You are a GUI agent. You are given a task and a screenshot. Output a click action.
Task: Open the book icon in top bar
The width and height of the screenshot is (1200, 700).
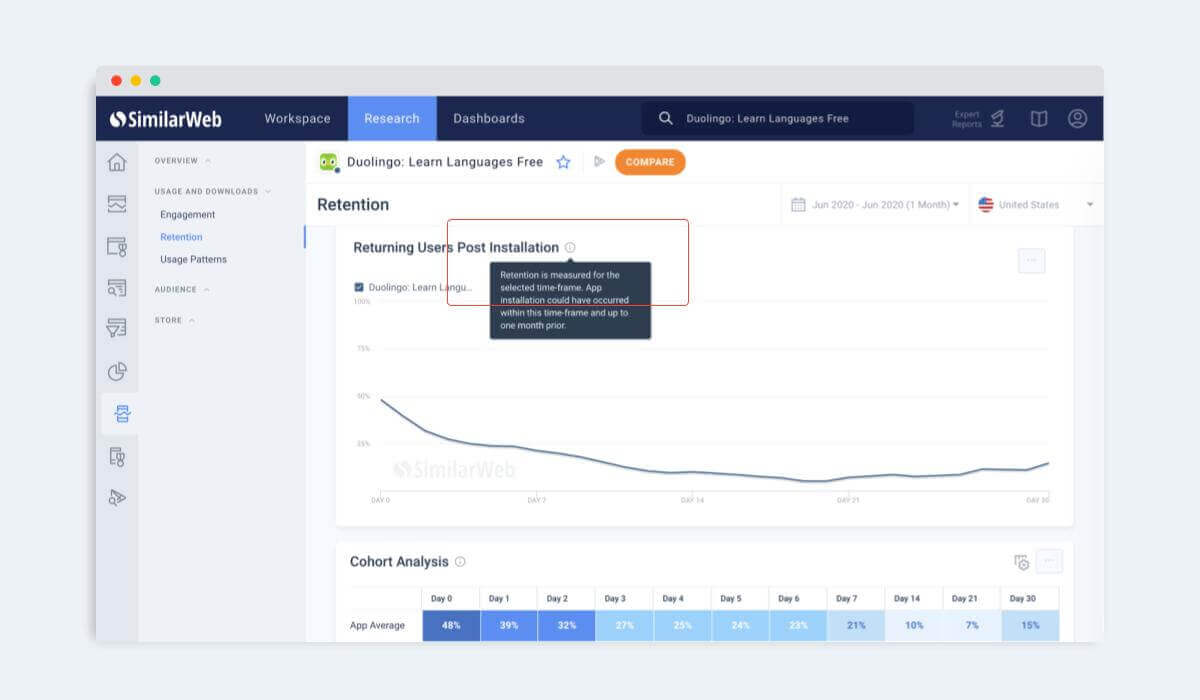1039,118
